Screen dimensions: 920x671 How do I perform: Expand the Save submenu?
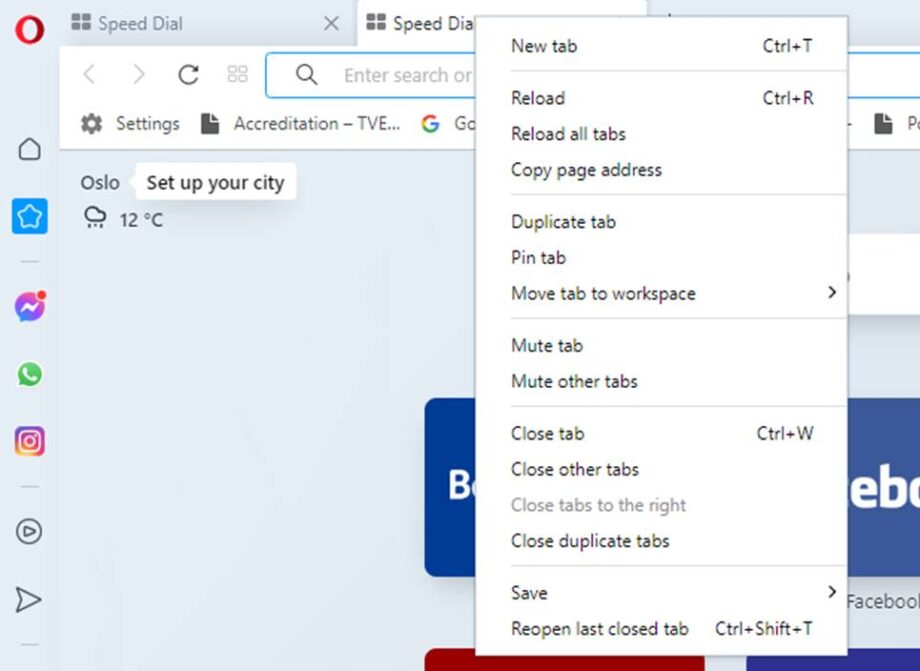[528, 592]
